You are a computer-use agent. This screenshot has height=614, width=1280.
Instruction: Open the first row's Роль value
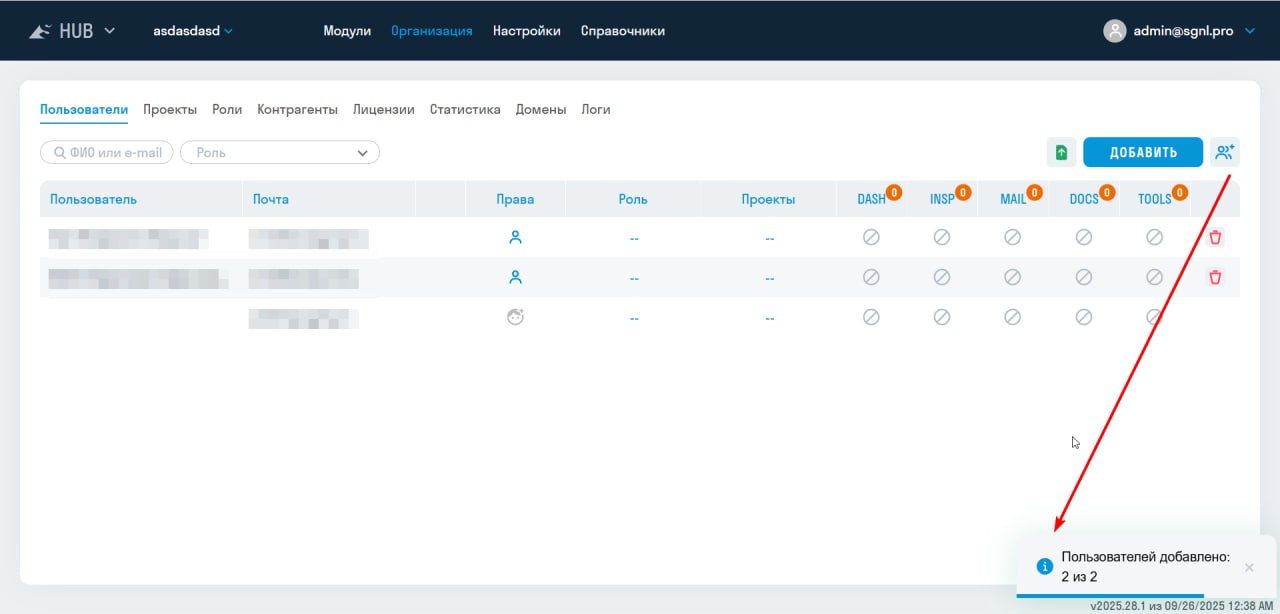tap(634, 238)
